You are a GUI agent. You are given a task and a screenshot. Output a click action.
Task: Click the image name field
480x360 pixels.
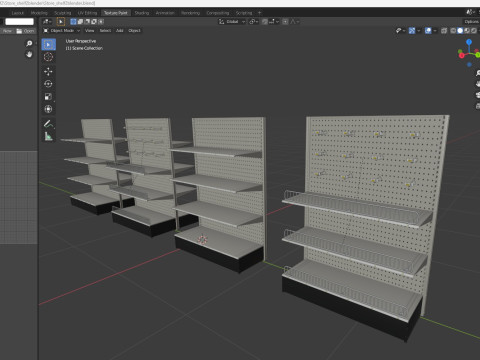click(19, 22)
